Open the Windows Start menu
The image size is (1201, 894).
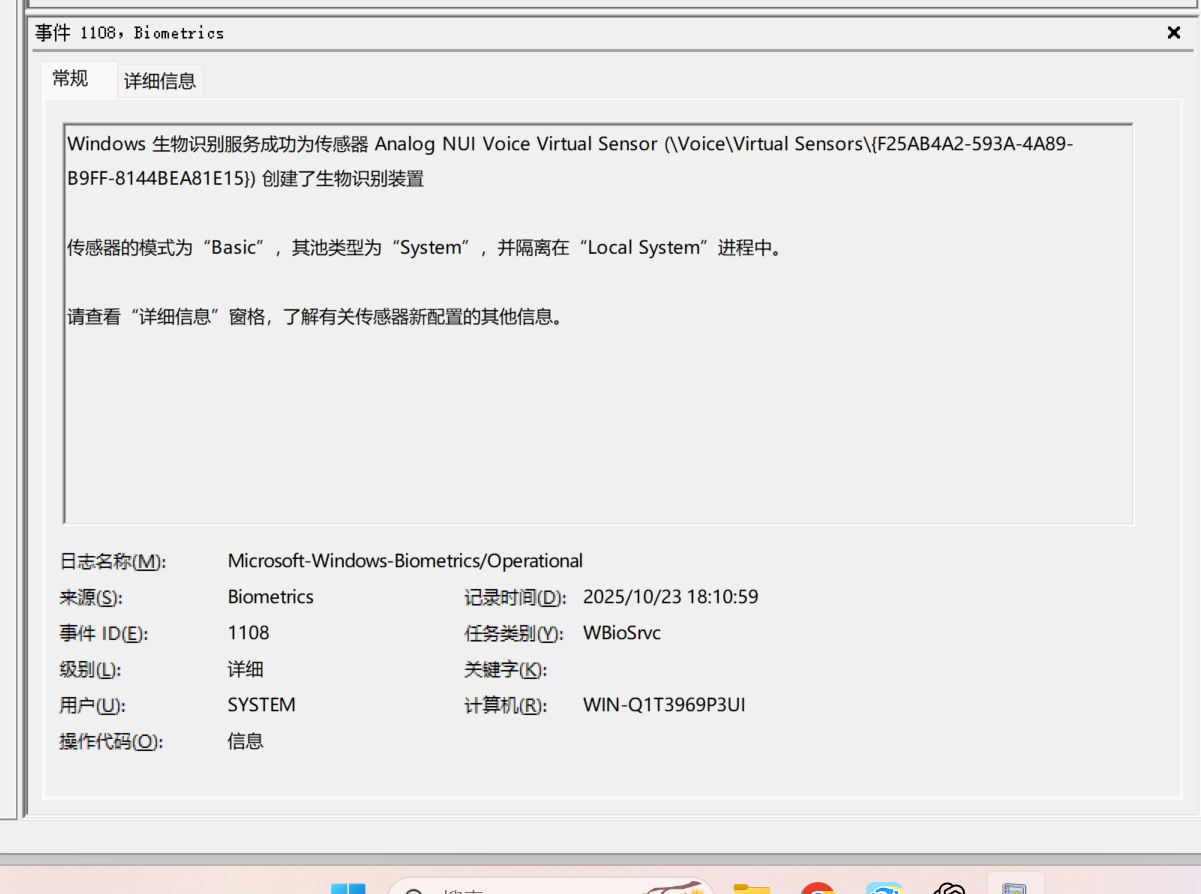[x=348, y=889]
